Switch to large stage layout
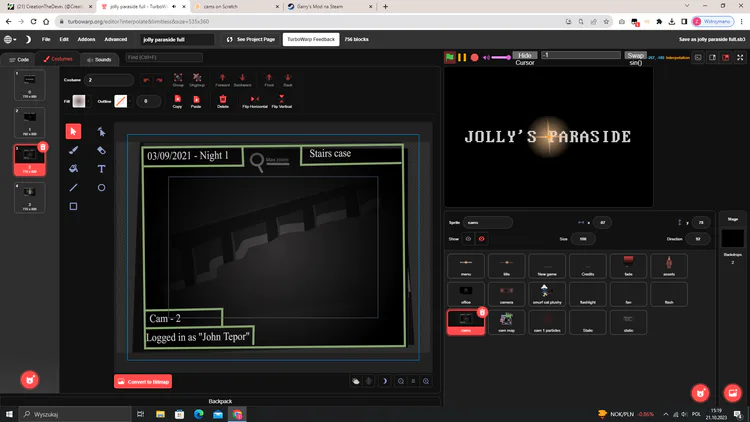Image resolution: width=750 pixels, height=422 pixels. (726, 57)
